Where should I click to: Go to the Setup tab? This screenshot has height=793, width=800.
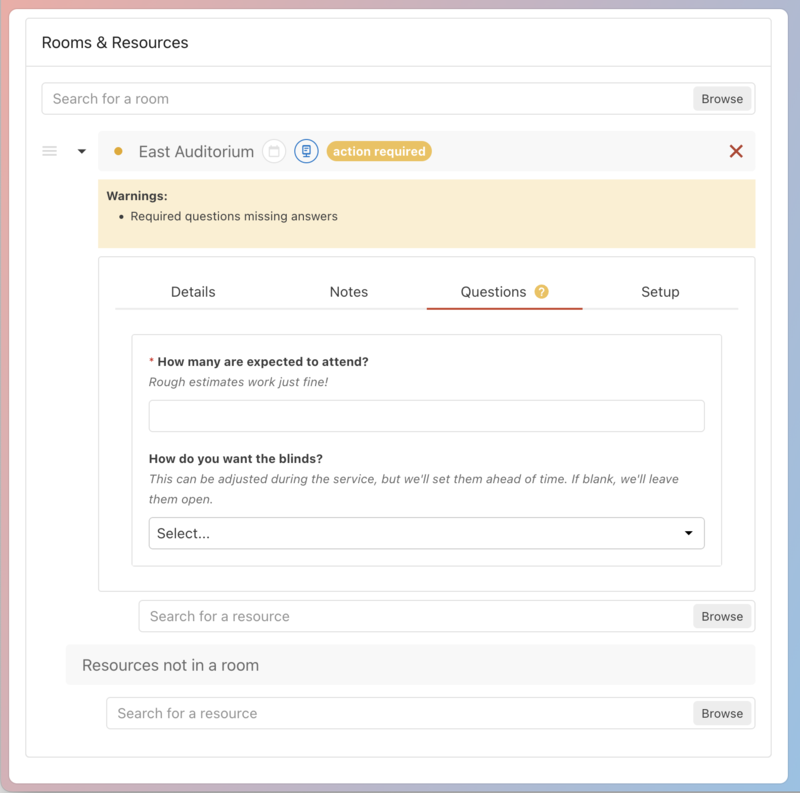pos(660,292)
